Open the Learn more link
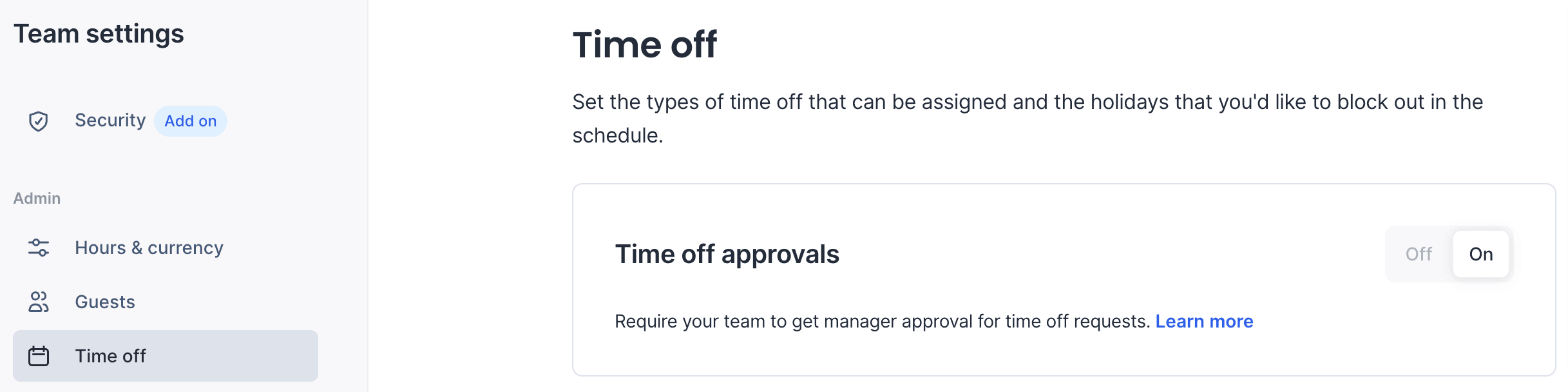The height and width of the screenshot is (392, 1568). point(1204,321)
